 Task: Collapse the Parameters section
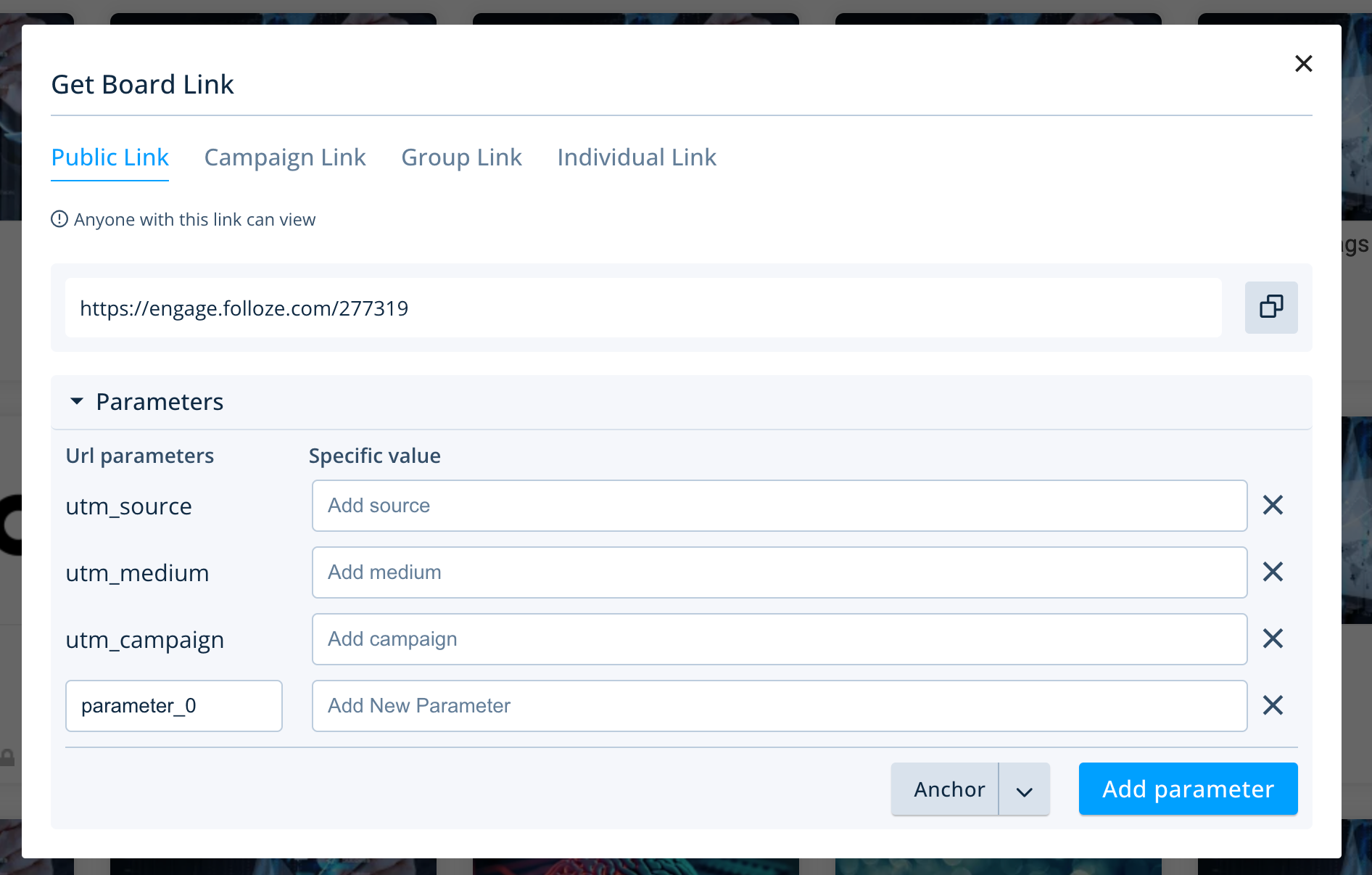(x=77, y=401)
